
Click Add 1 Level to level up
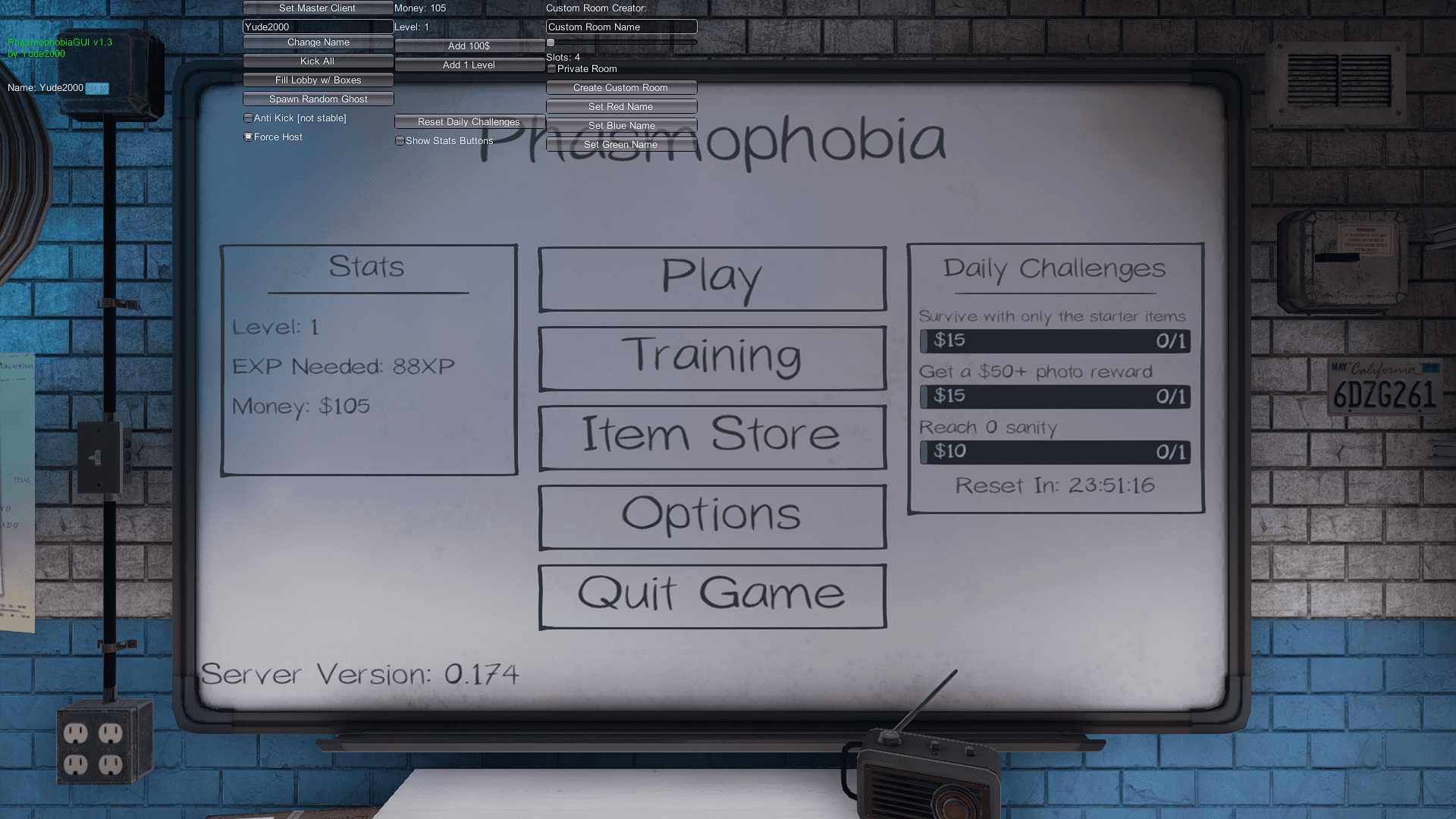coord(468,64)
